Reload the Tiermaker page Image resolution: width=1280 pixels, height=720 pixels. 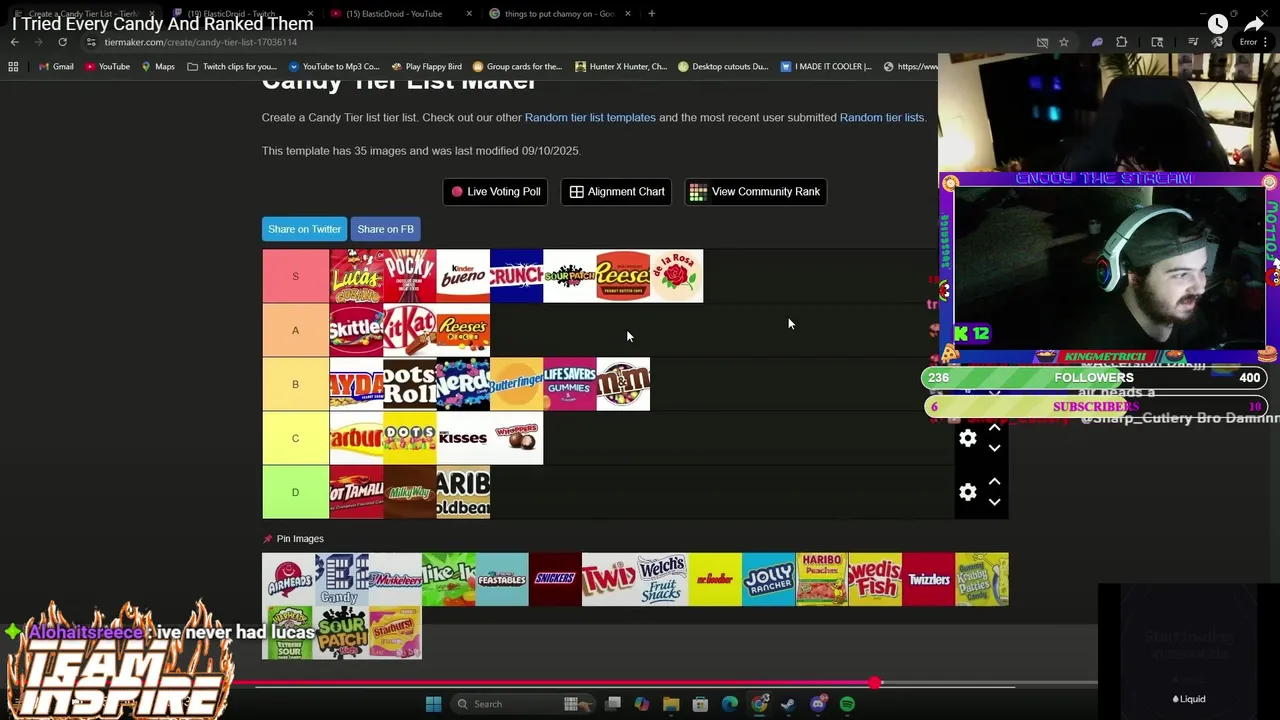pos(62,42)
